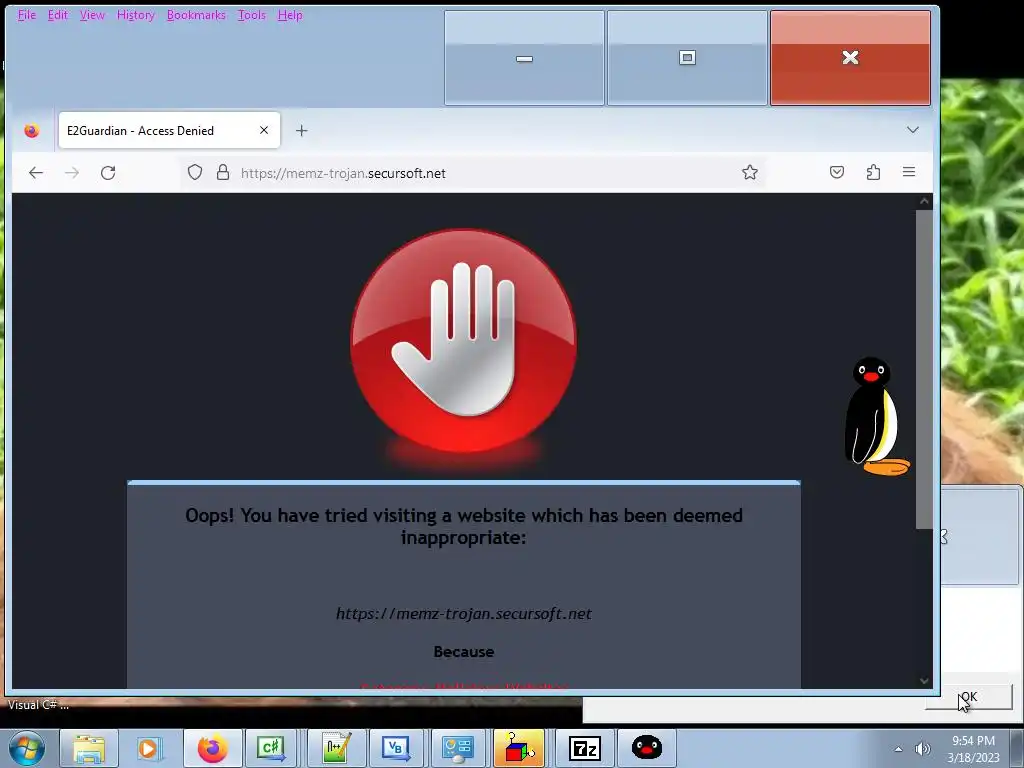
Task: Open the Help menu
Action: tap(290, 15)
